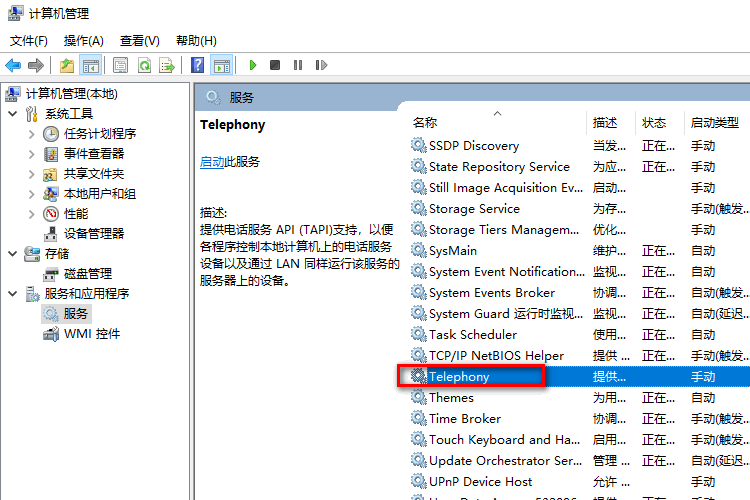Collapse the 存储 tree node
750x500 pixels.
(13, 254)
